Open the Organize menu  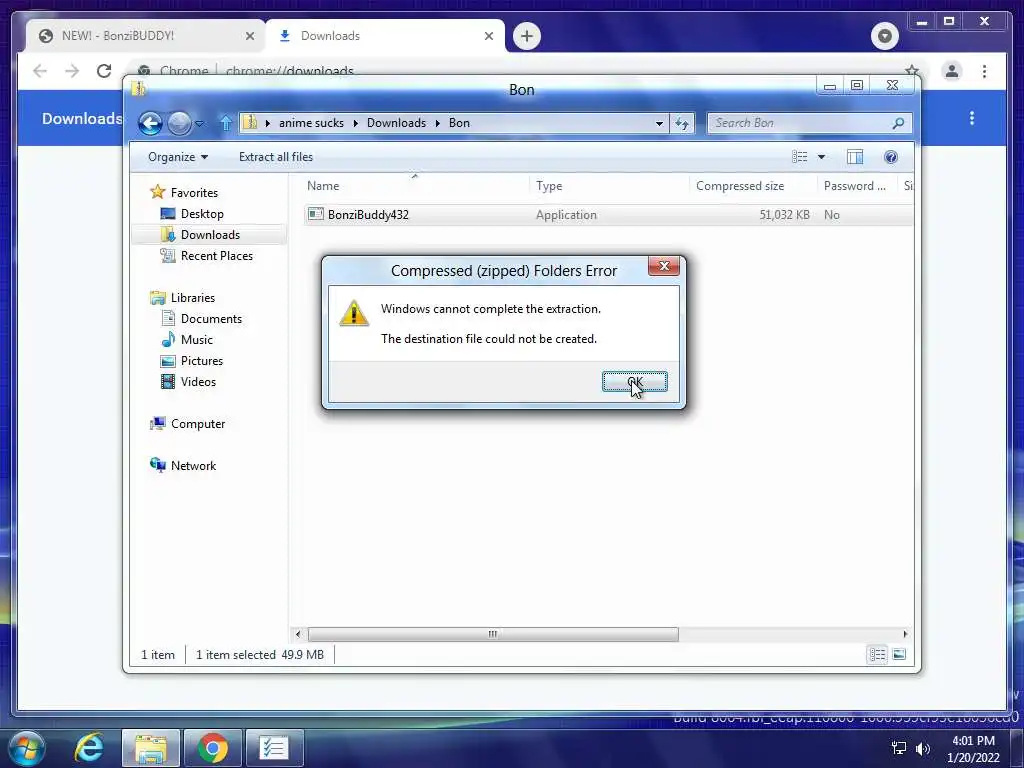178,157
